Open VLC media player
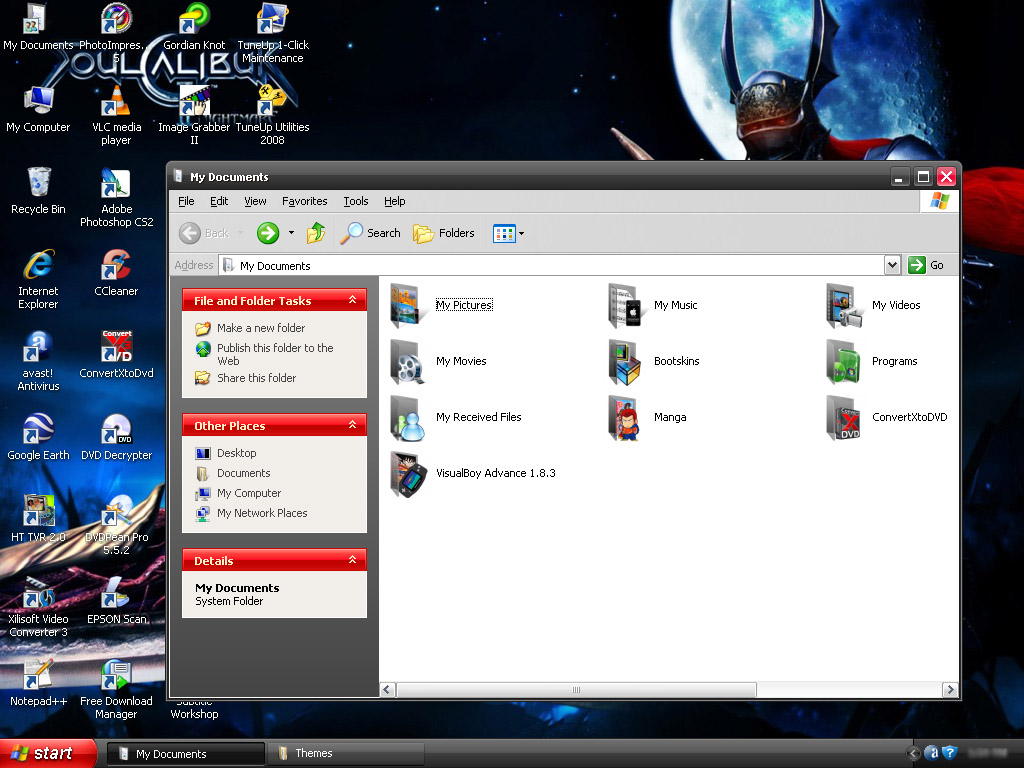Image resolution: width=1024 pixels, height=768 pixels. click(116, 105)
